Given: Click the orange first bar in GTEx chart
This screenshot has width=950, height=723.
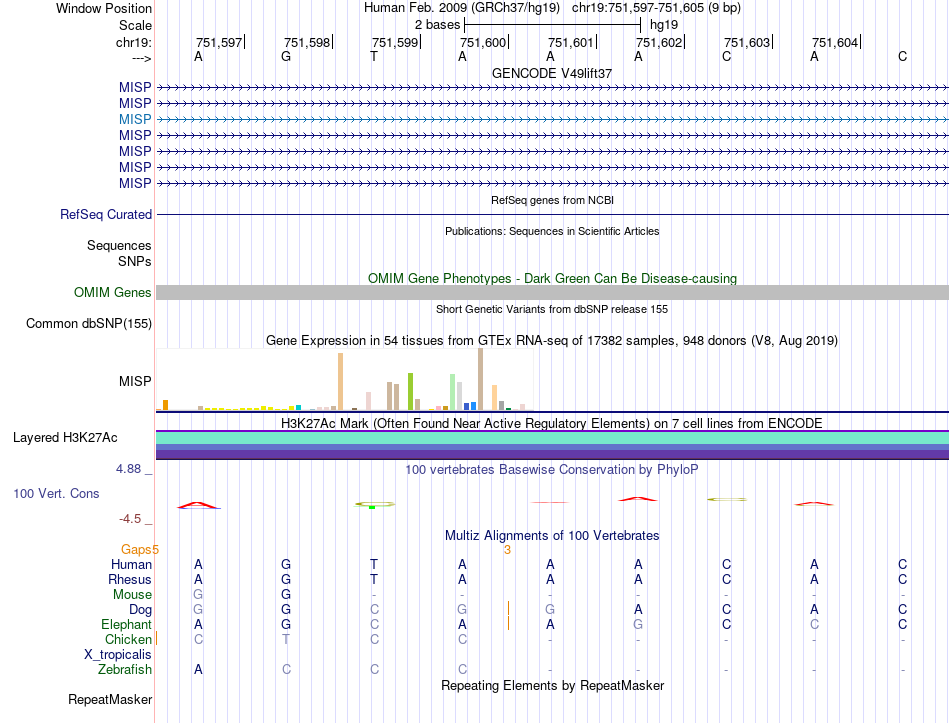Looking at the screenshot, I should tap(165, 405).
